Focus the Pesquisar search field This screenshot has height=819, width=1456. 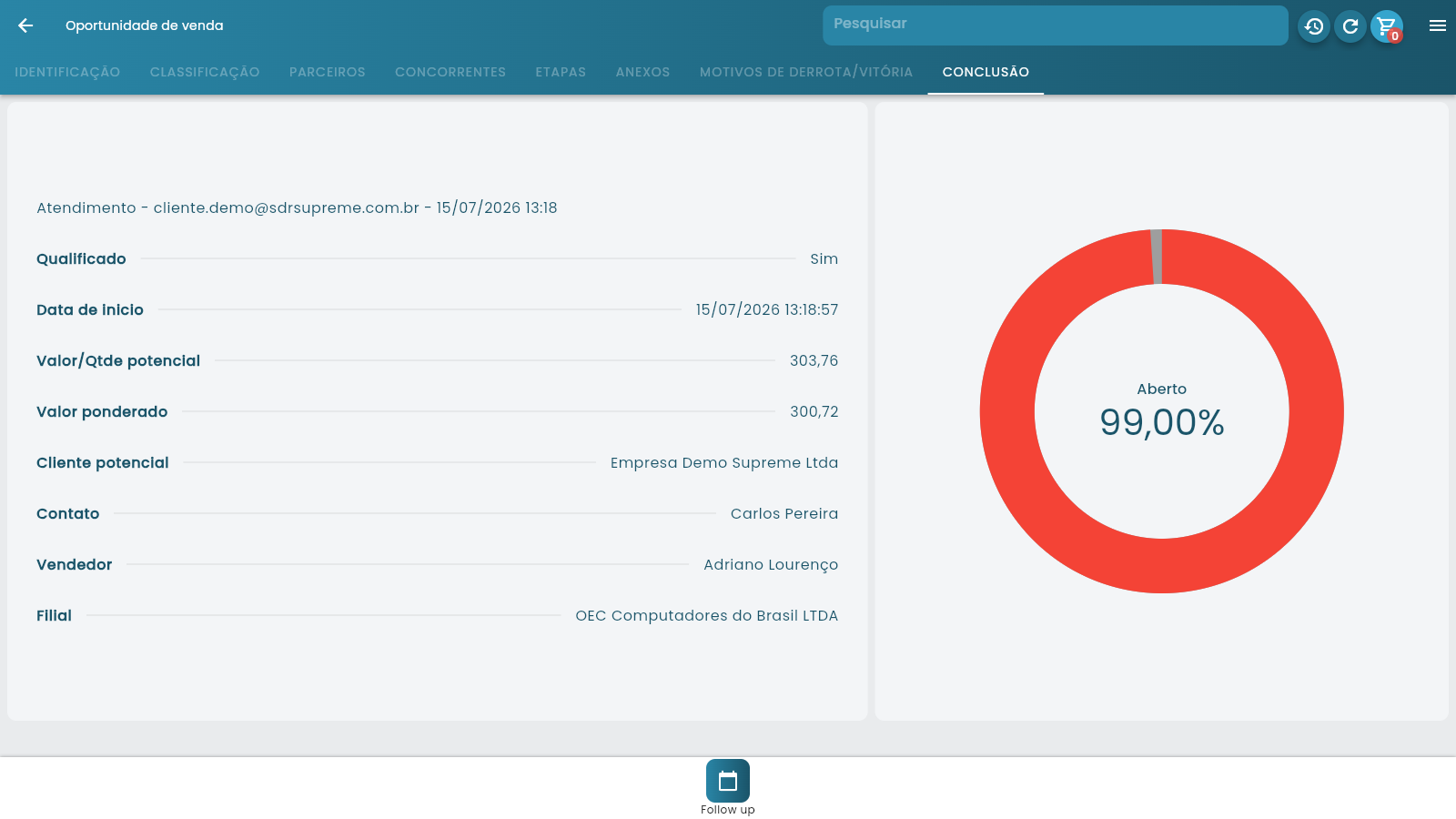1056,25
